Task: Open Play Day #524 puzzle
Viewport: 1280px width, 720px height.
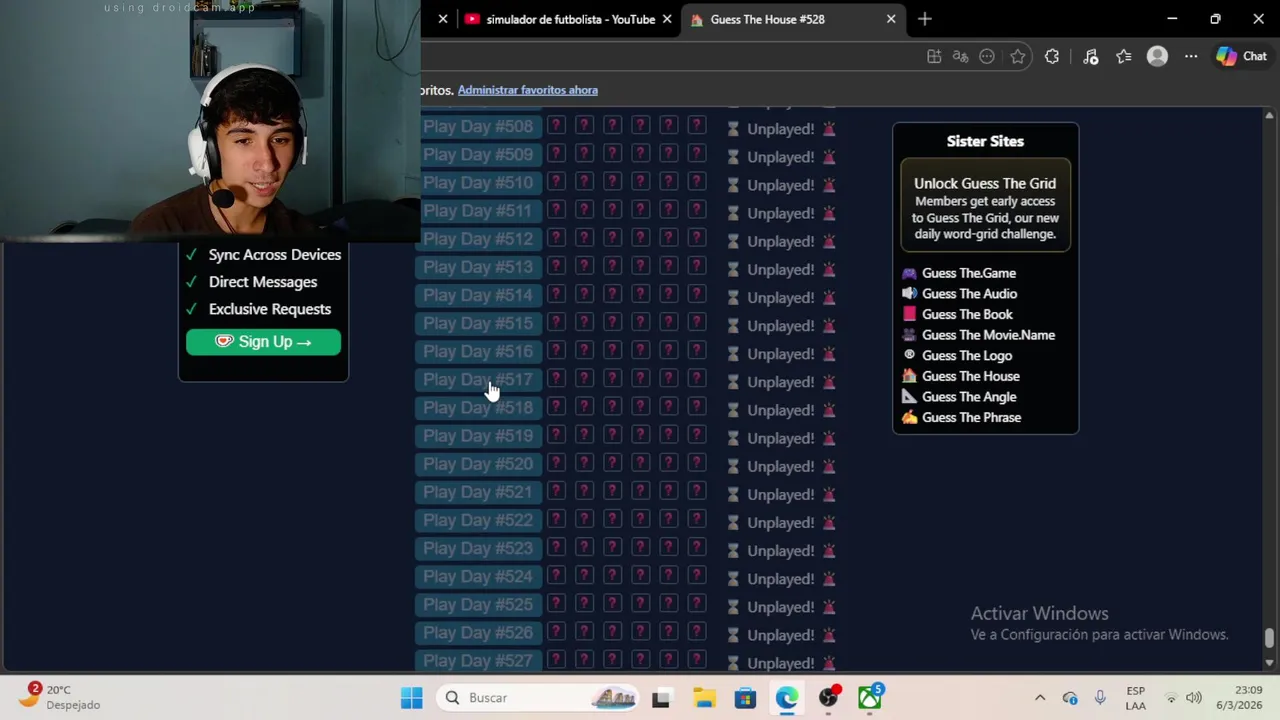Action: (479, 576)
